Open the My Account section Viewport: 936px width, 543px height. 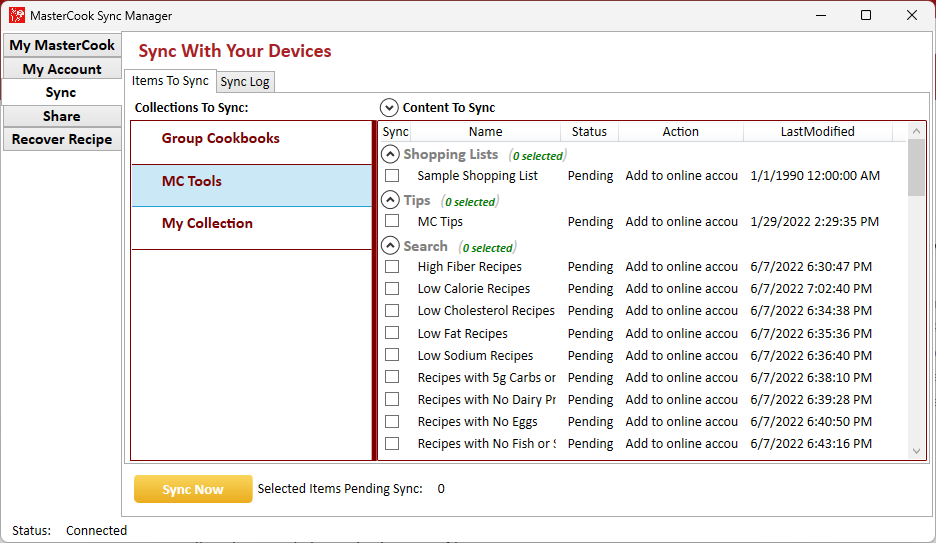62,69
